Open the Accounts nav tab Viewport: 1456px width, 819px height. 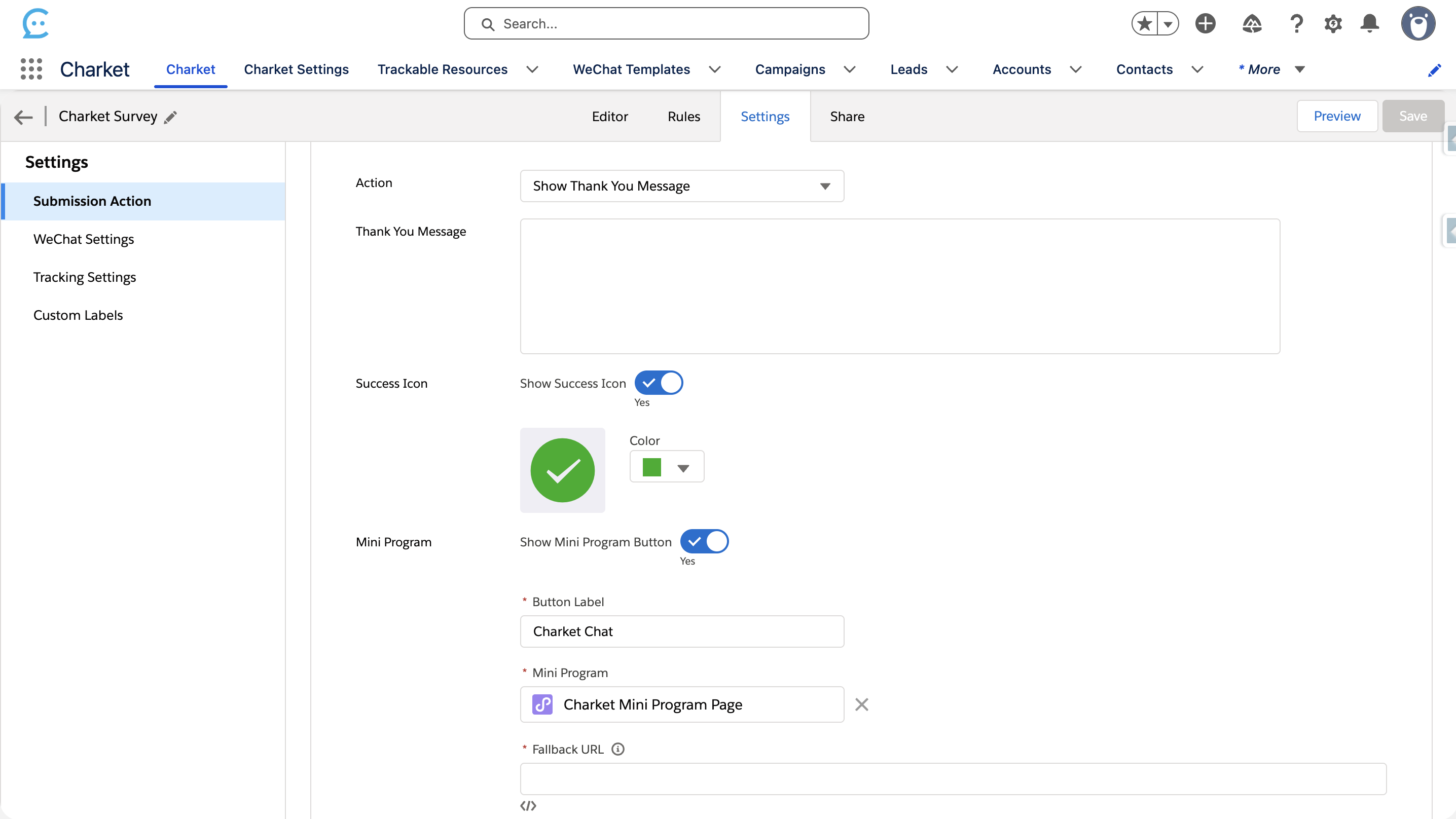pos(1022,69)
